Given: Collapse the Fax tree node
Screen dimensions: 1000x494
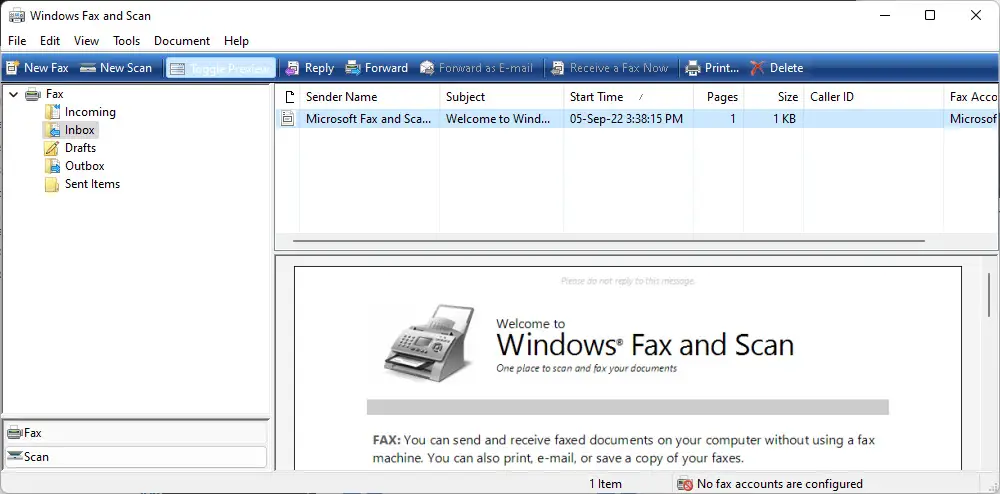Looking at the screenshot, I should pyautogui.click(x=13, y=94).
